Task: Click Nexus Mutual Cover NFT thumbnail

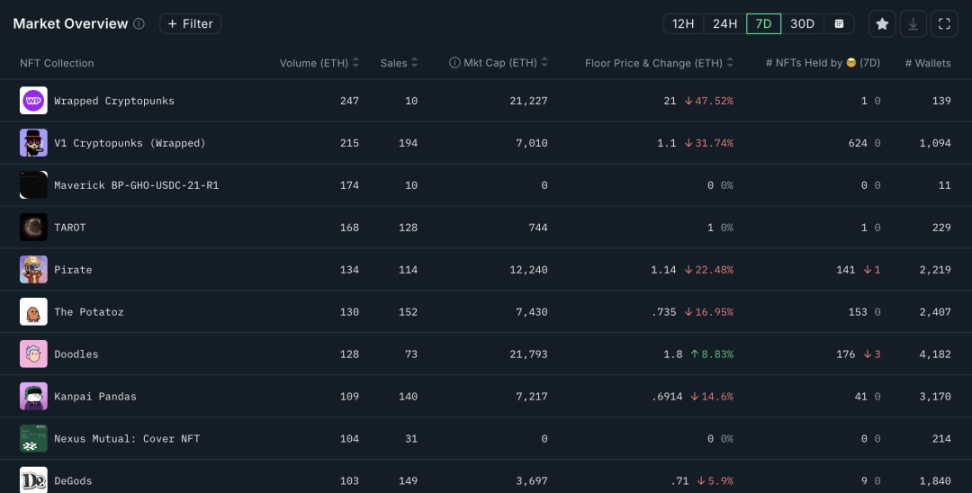Action: [33, 438]
